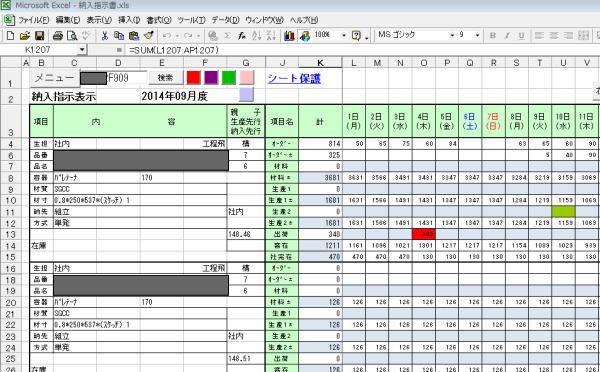The height and width of the screenshot is (372, 600).
Task: Click the AutoSum sigma icon
Action: pos(227,36)
